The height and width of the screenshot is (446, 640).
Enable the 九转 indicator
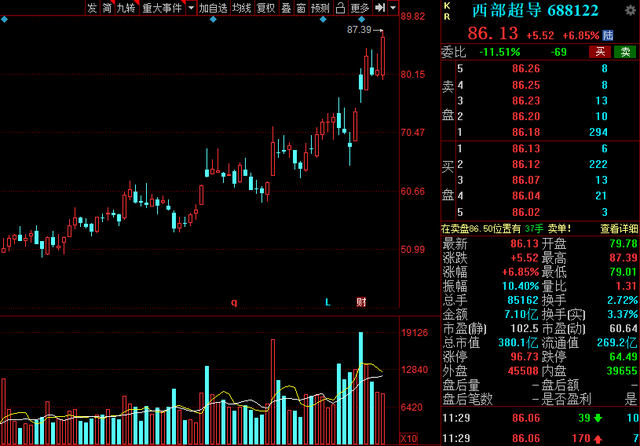(x=126, y=8)
